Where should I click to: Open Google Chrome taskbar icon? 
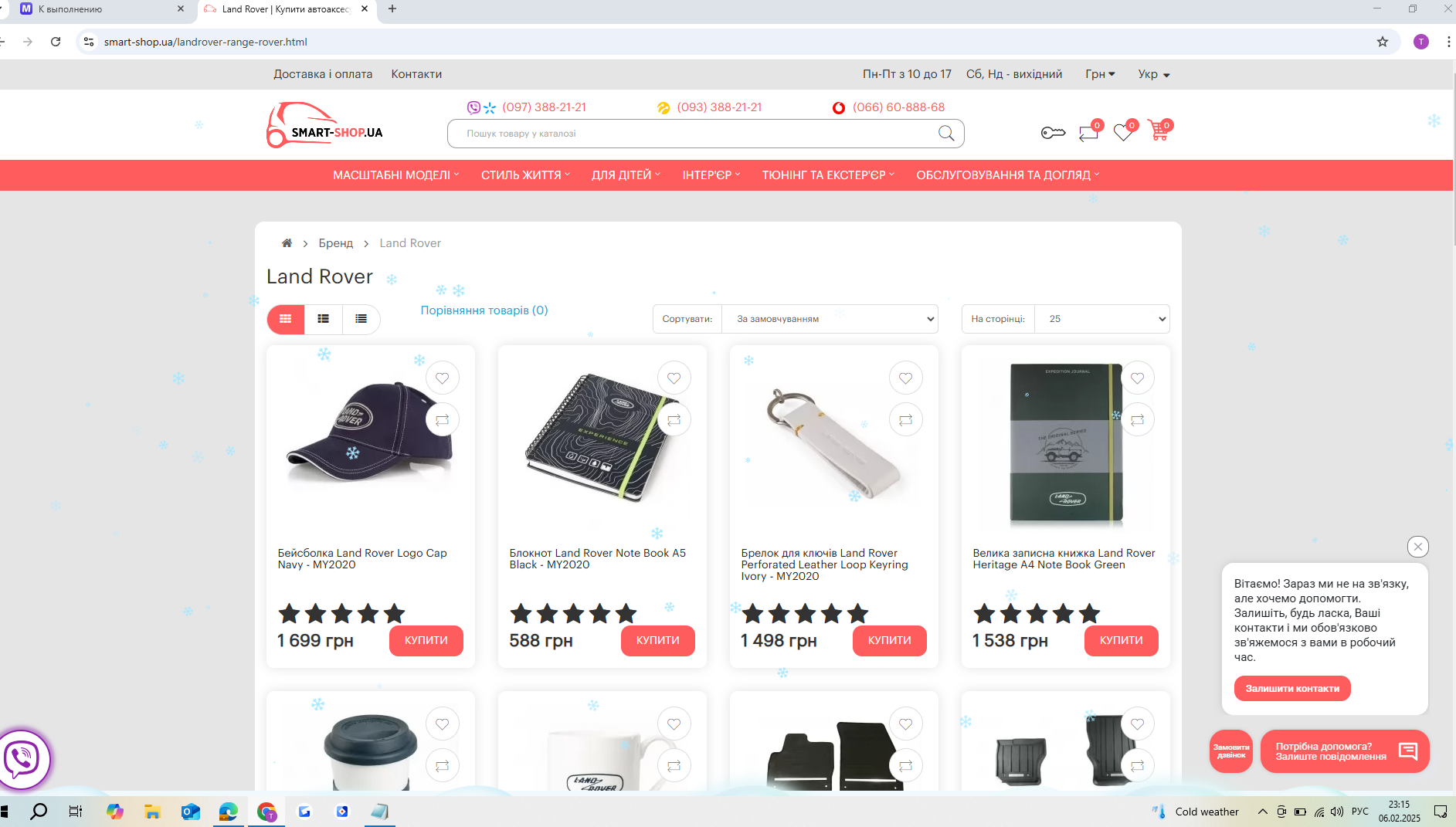point(266,812)
